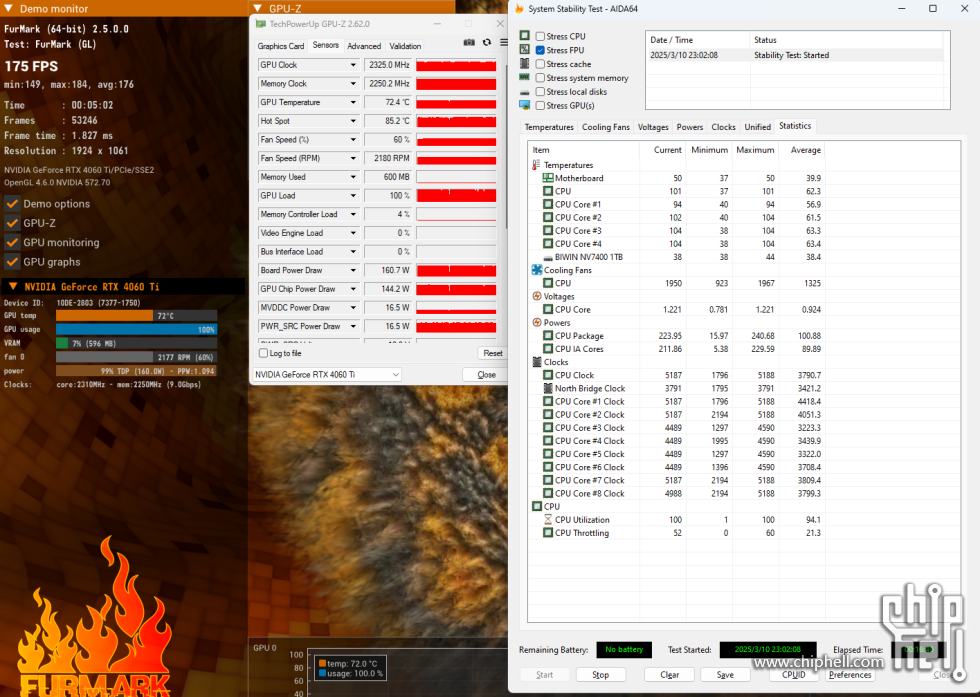
Task: Open AIDA64 Unified tab
Action: pos(758,127)
